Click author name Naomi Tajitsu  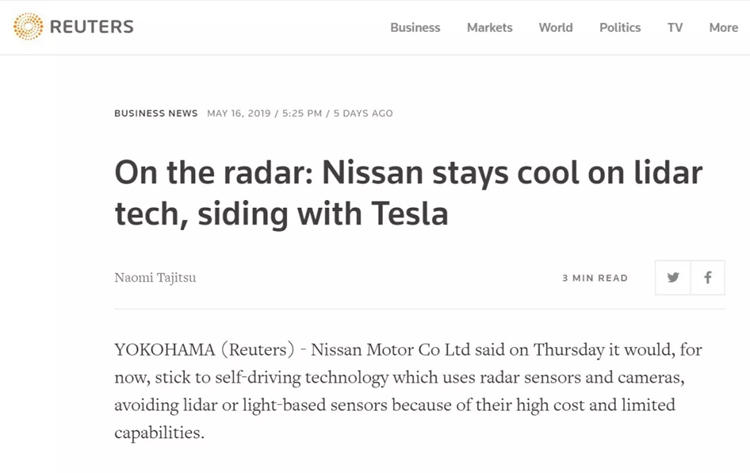tap(155, 277)
